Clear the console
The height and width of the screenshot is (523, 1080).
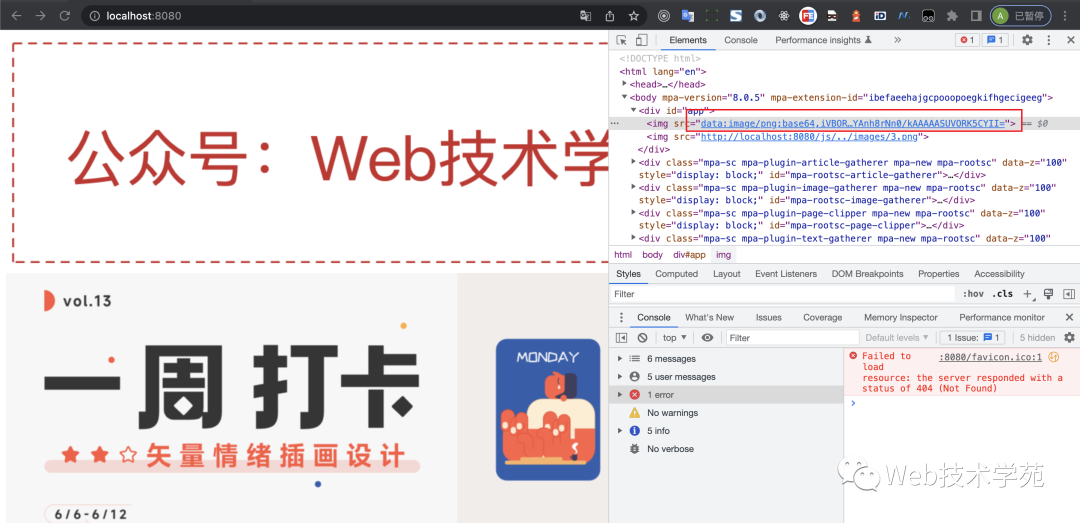[x=642, y=338]
